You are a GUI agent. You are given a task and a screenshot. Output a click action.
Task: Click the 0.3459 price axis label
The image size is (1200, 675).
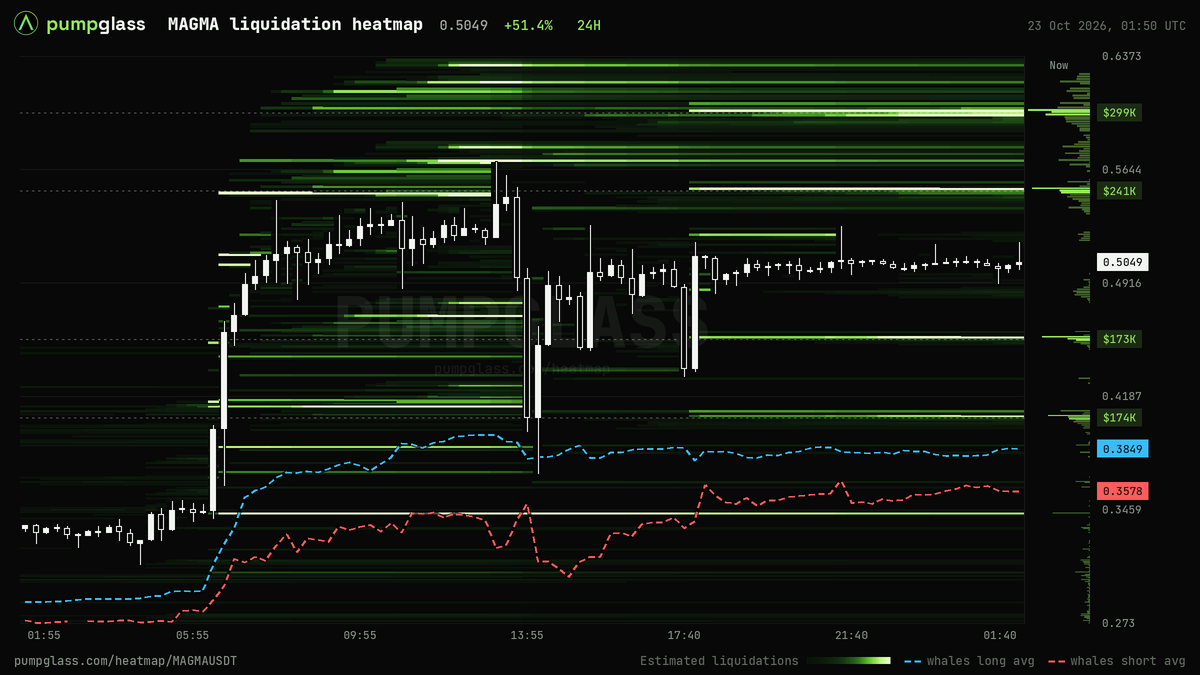tap(1121, 510)
